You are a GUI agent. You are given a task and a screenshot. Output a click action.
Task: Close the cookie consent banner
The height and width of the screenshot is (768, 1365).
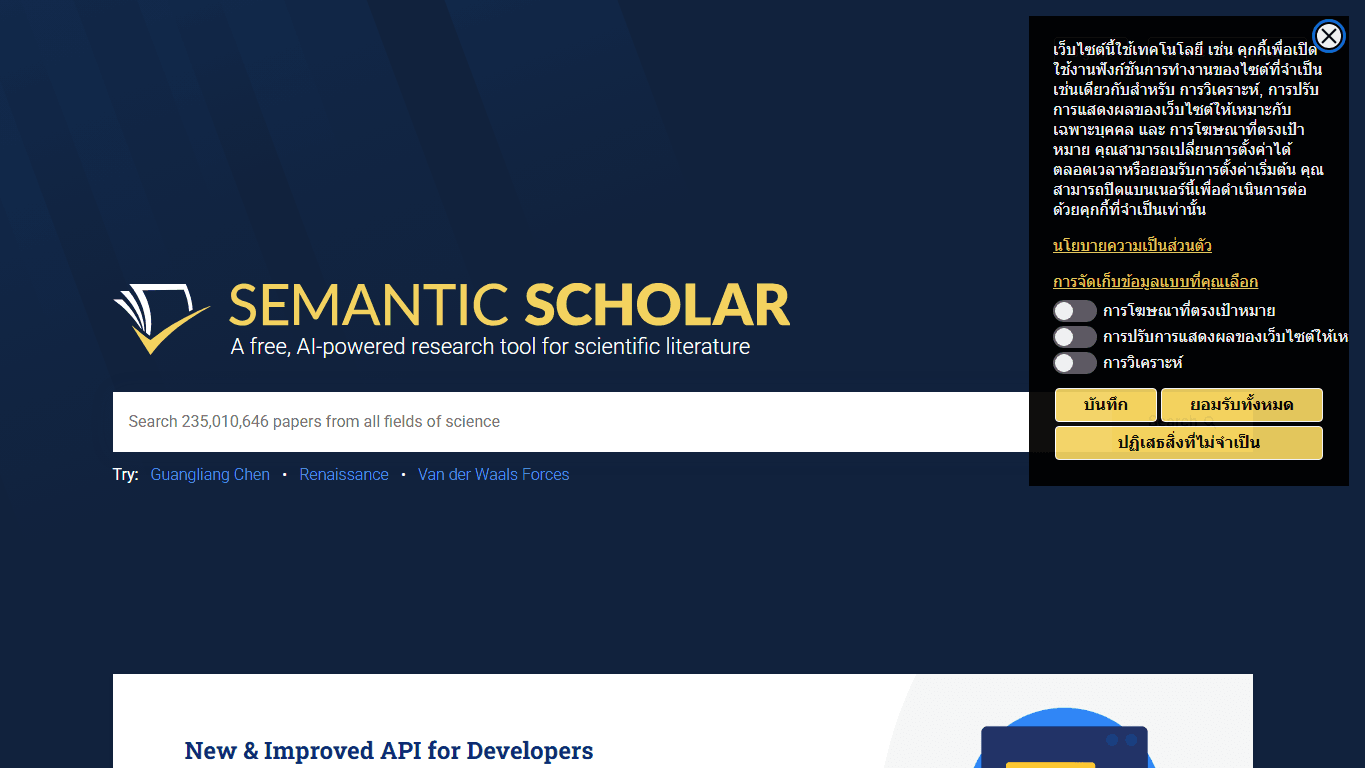(x=1328, y=37)
